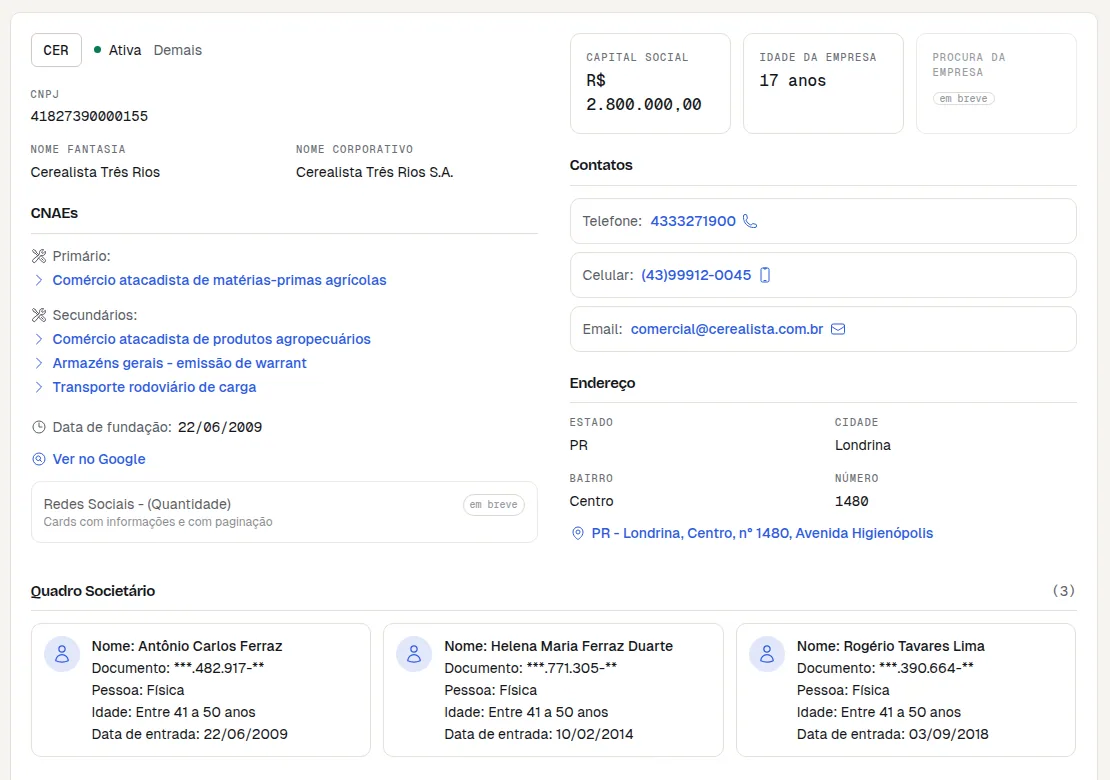Select the Capital Social card
This screenshot has width=1110, height=780.
pyautogui.click(x=650, y=84)
